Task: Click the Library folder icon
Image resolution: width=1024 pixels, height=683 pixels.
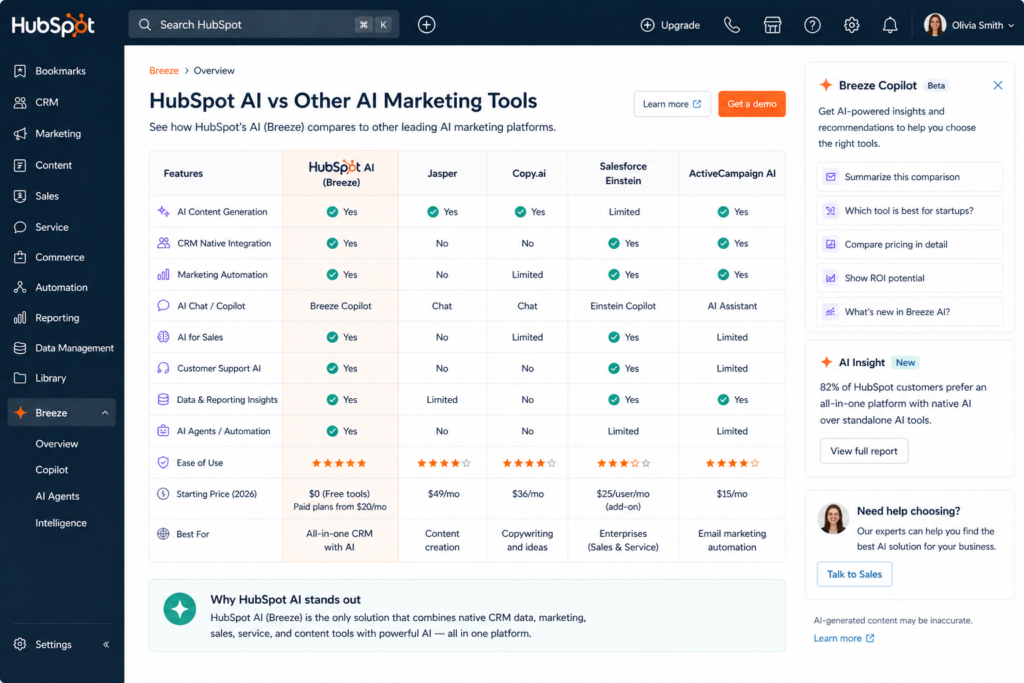Action: pos(20,378)
